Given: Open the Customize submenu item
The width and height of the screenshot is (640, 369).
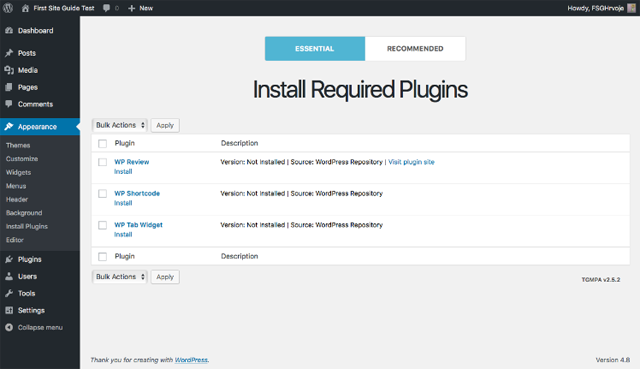Looking at the screenshot, I should [22, 159].
